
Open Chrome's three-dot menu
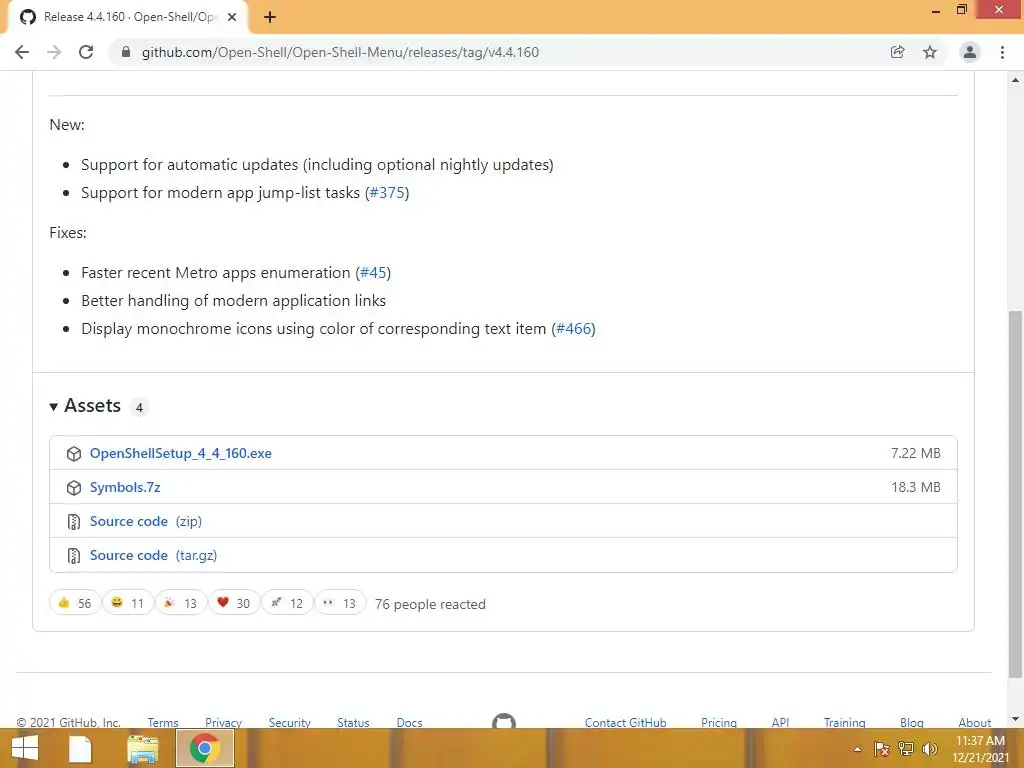(1002, 52)
